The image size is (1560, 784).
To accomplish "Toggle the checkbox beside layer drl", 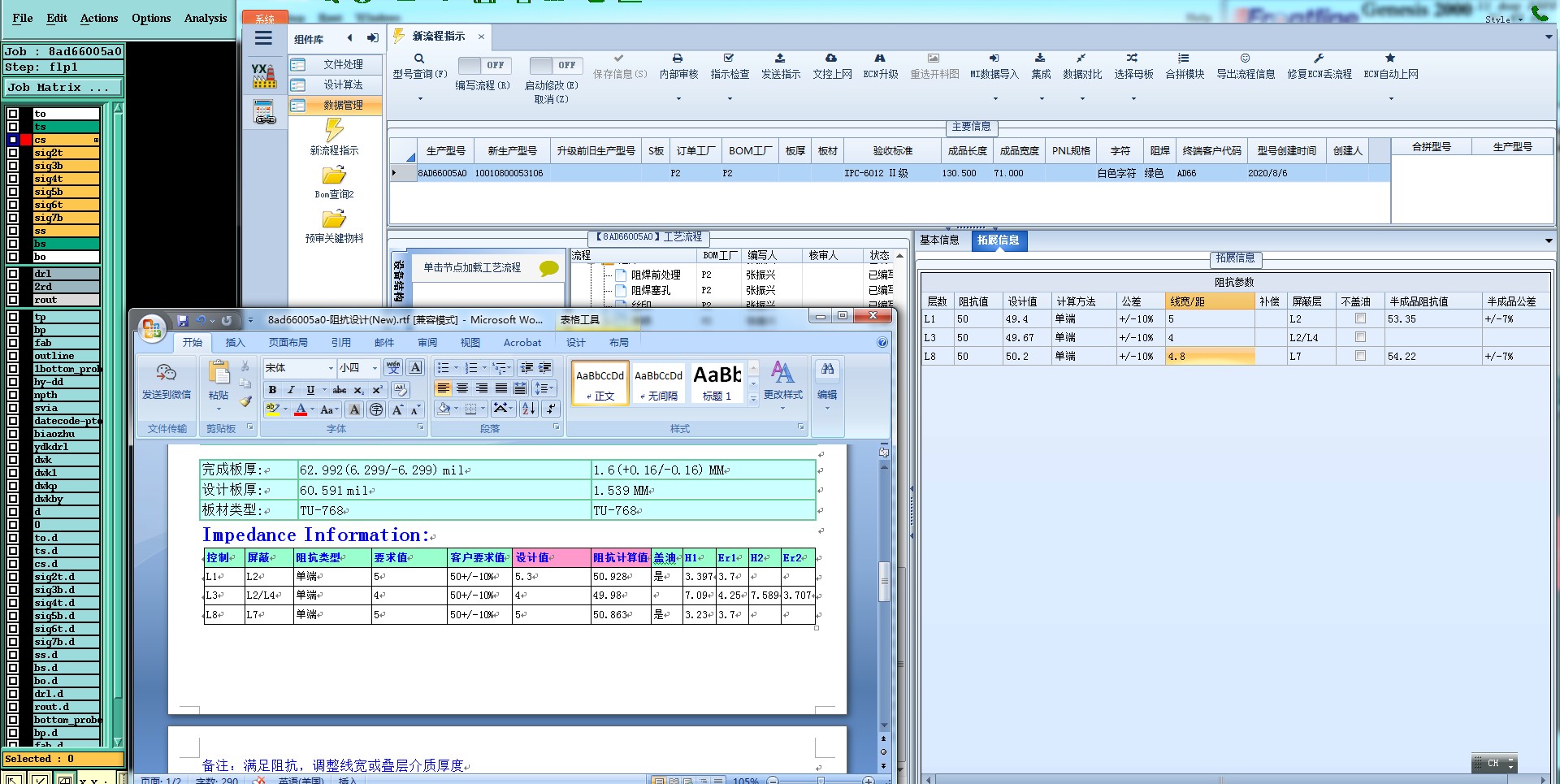I will 13,274.
